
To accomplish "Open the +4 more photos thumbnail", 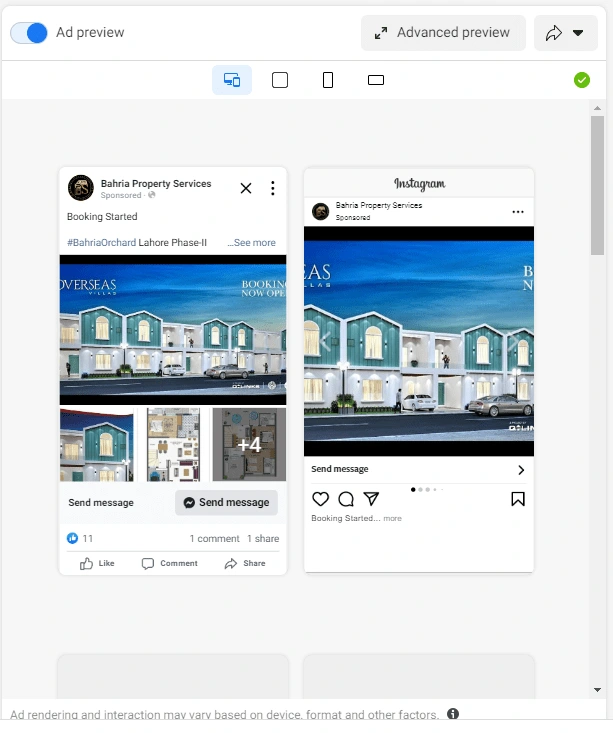I will click(249, 445).
